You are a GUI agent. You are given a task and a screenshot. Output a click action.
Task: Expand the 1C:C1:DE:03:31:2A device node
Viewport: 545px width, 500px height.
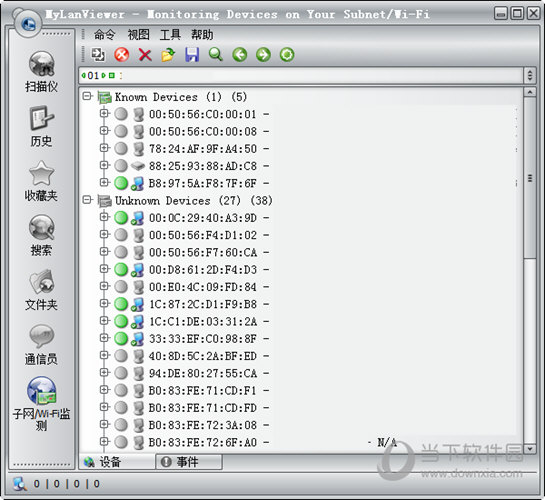point(104,320)
